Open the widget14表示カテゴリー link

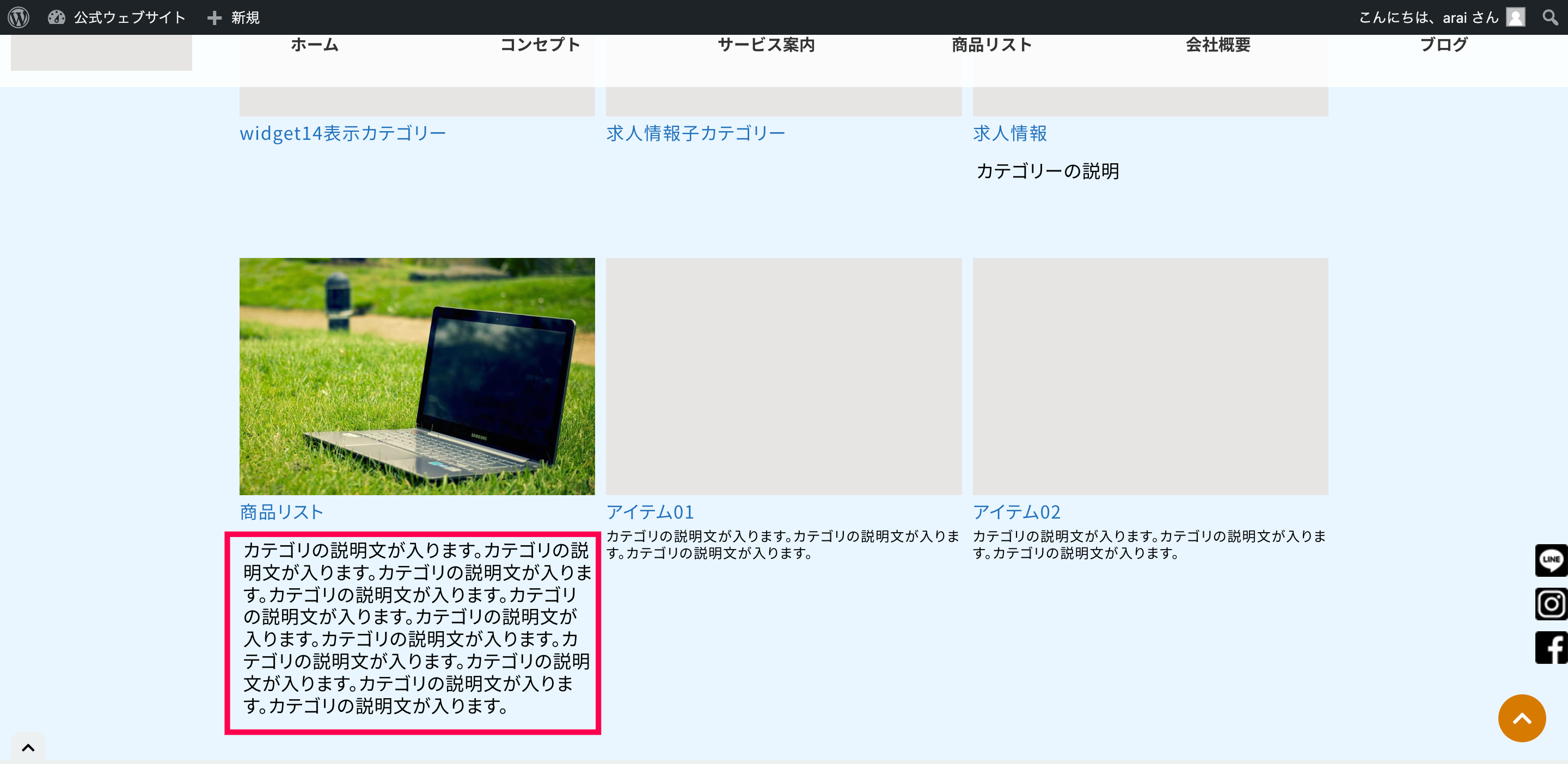point(342,133)
